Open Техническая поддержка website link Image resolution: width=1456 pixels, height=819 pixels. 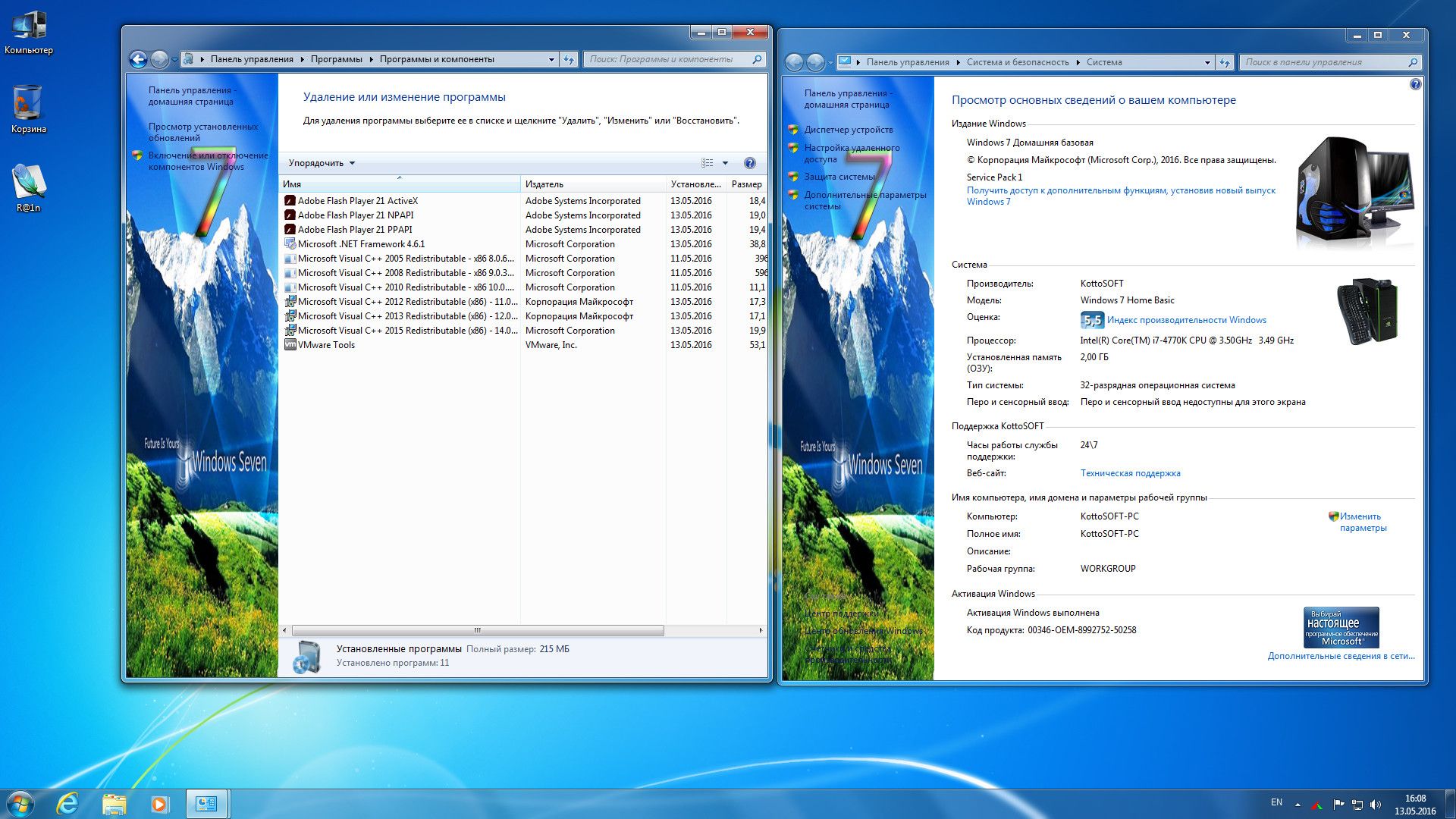coord(1130,473)
